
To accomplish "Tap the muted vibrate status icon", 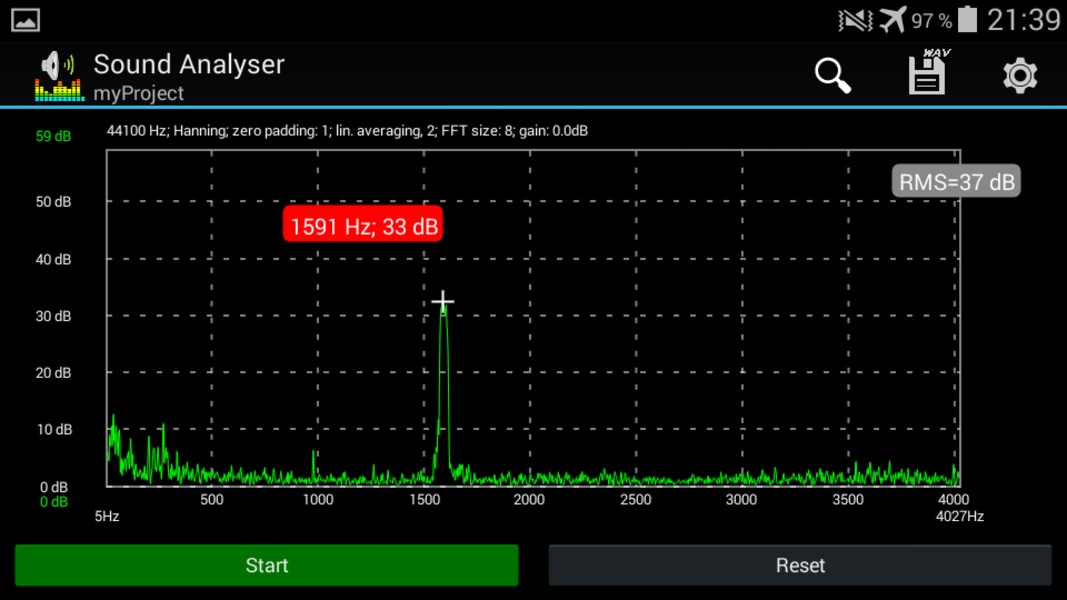I will 855,20.
